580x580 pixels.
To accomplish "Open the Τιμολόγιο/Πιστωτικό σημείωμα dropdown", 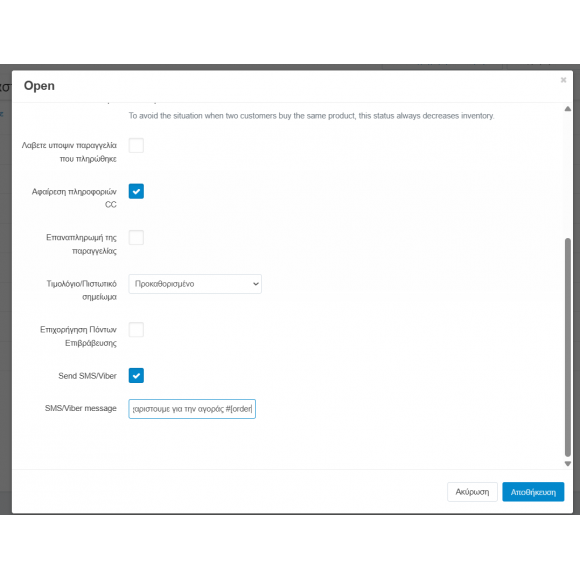I will pyautogui.click(x=195, y=284).
